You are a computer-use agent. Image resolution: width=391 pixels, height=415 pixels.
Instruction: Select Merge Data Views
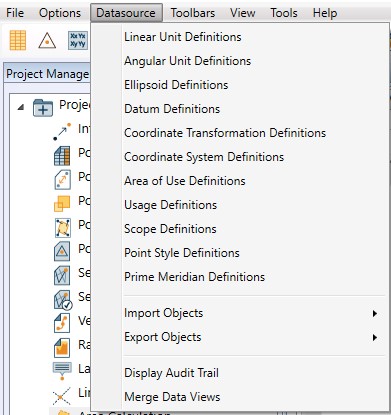[x=172, y=397]
